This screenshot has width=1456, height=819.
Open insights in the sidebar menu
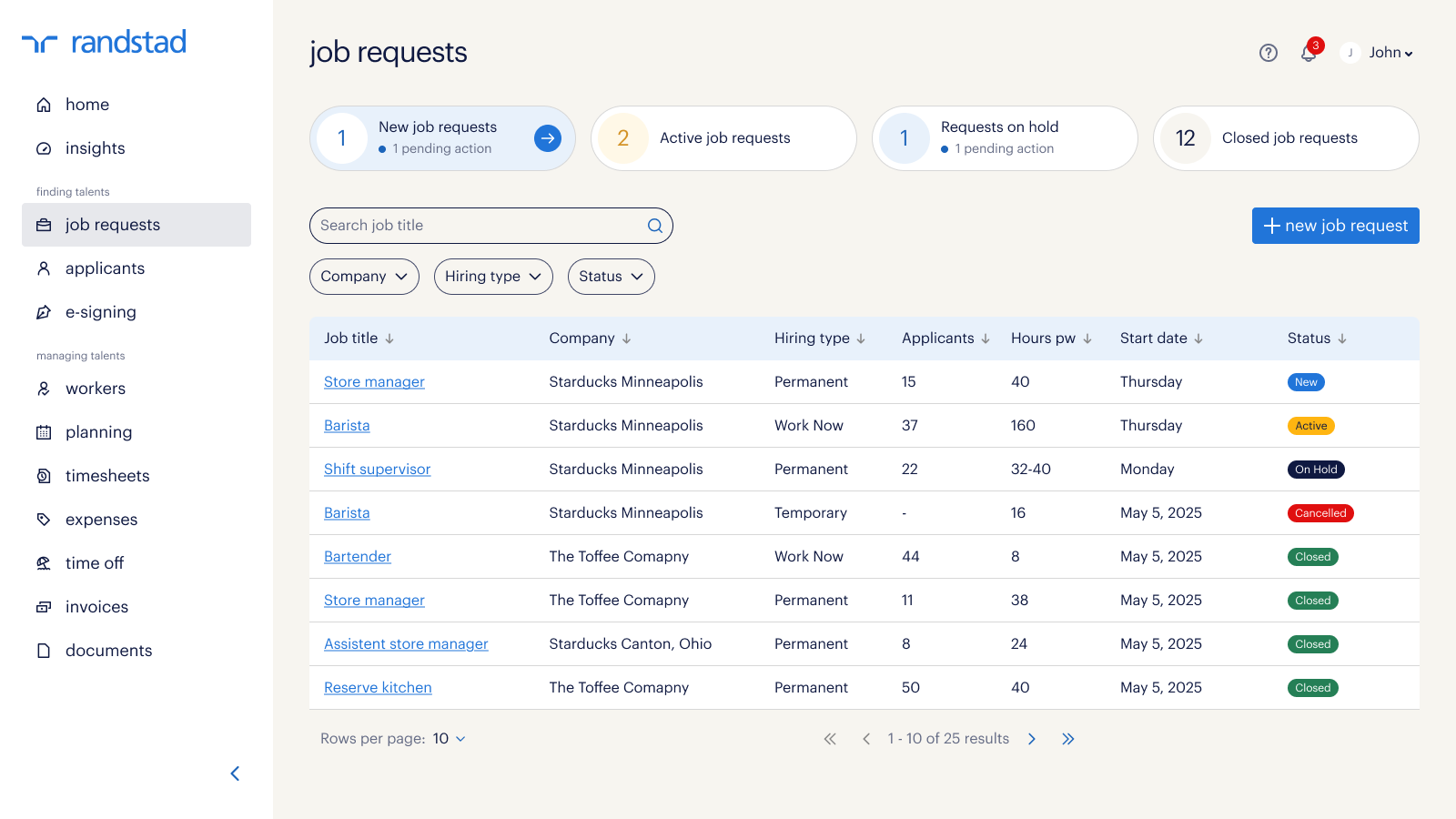(136, 148)
